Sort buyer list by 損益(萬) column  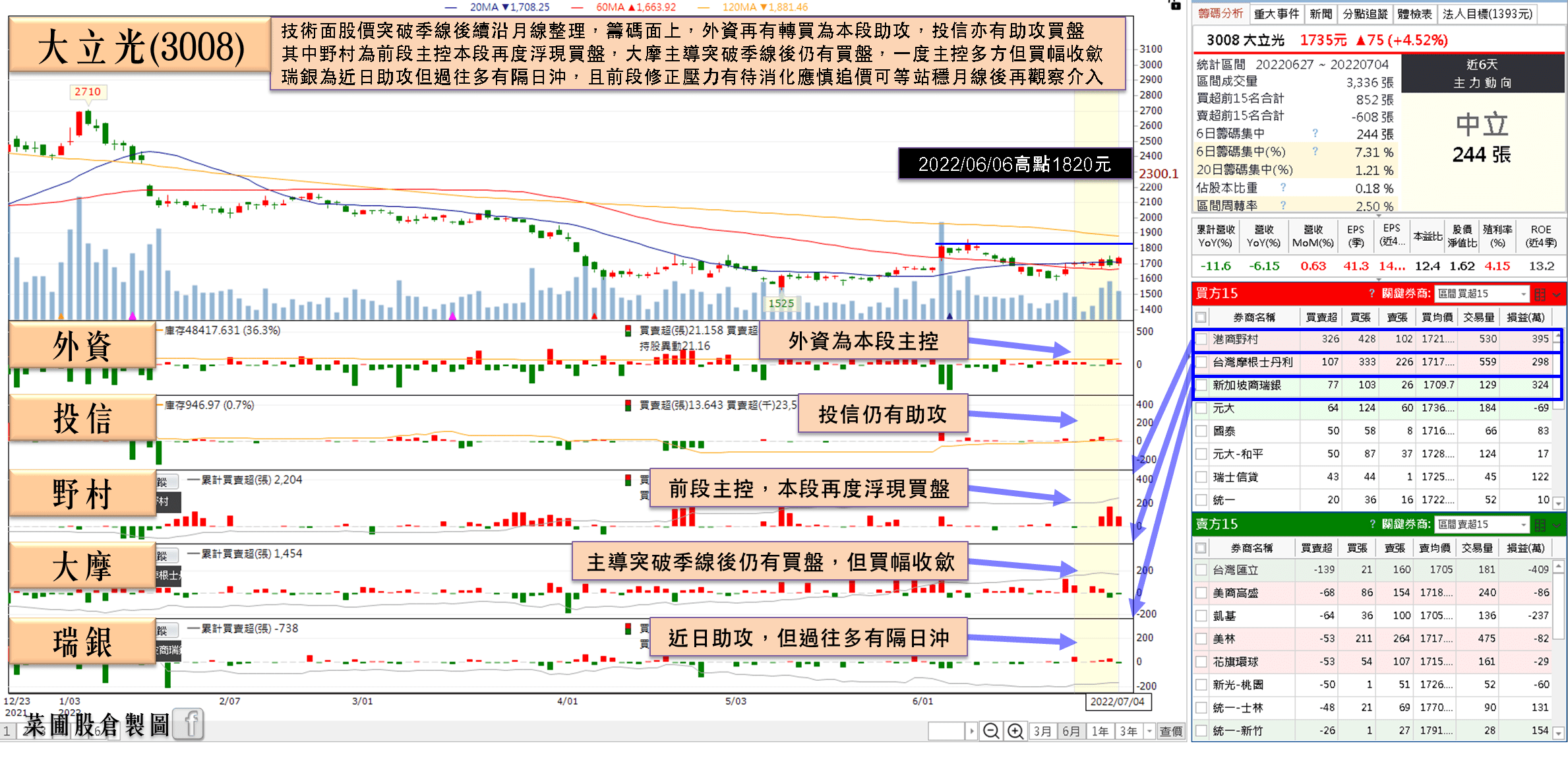(1525, 317)
